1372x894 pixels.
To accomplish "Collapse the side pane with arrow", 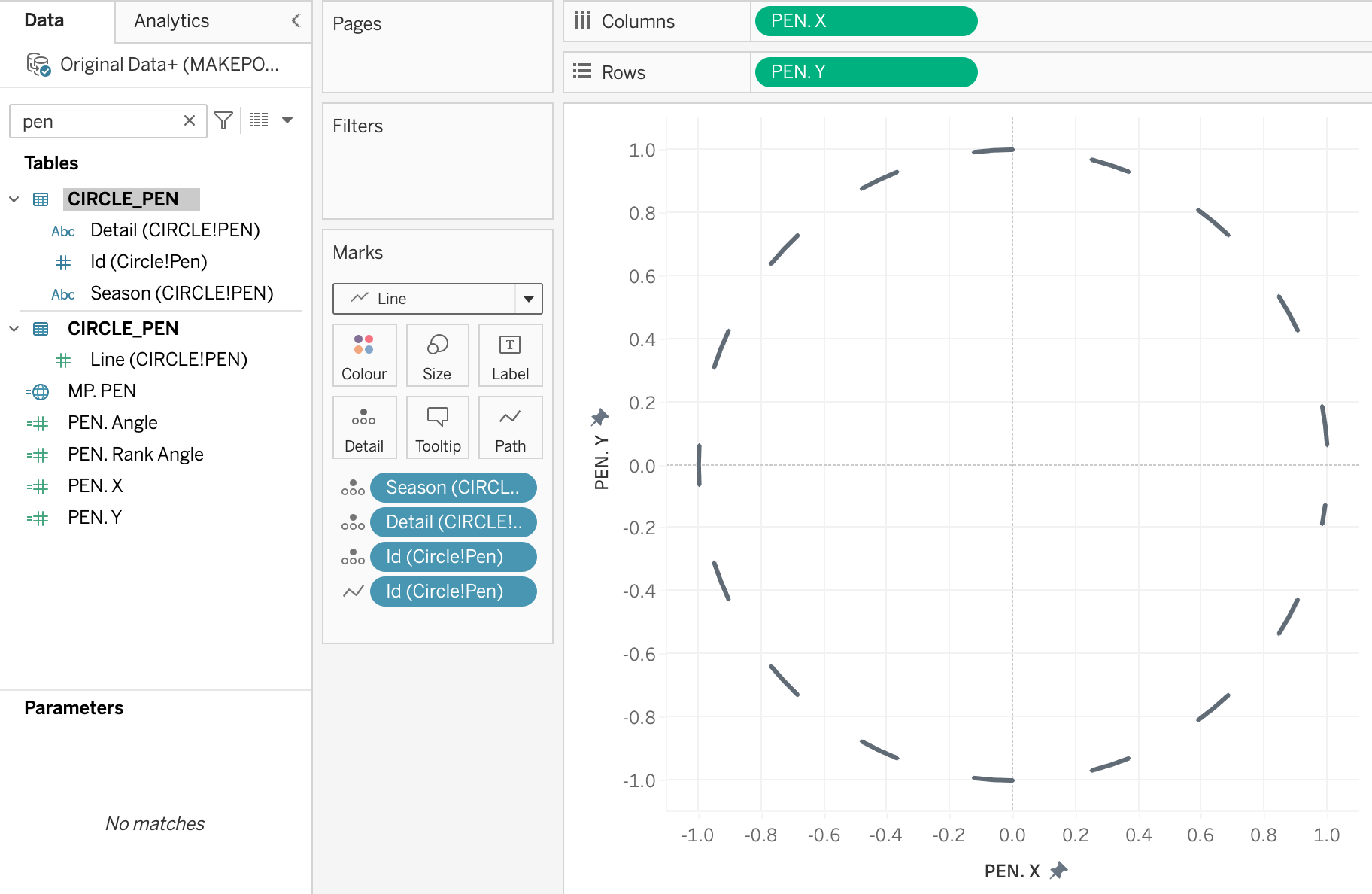I will pos(296,20).
